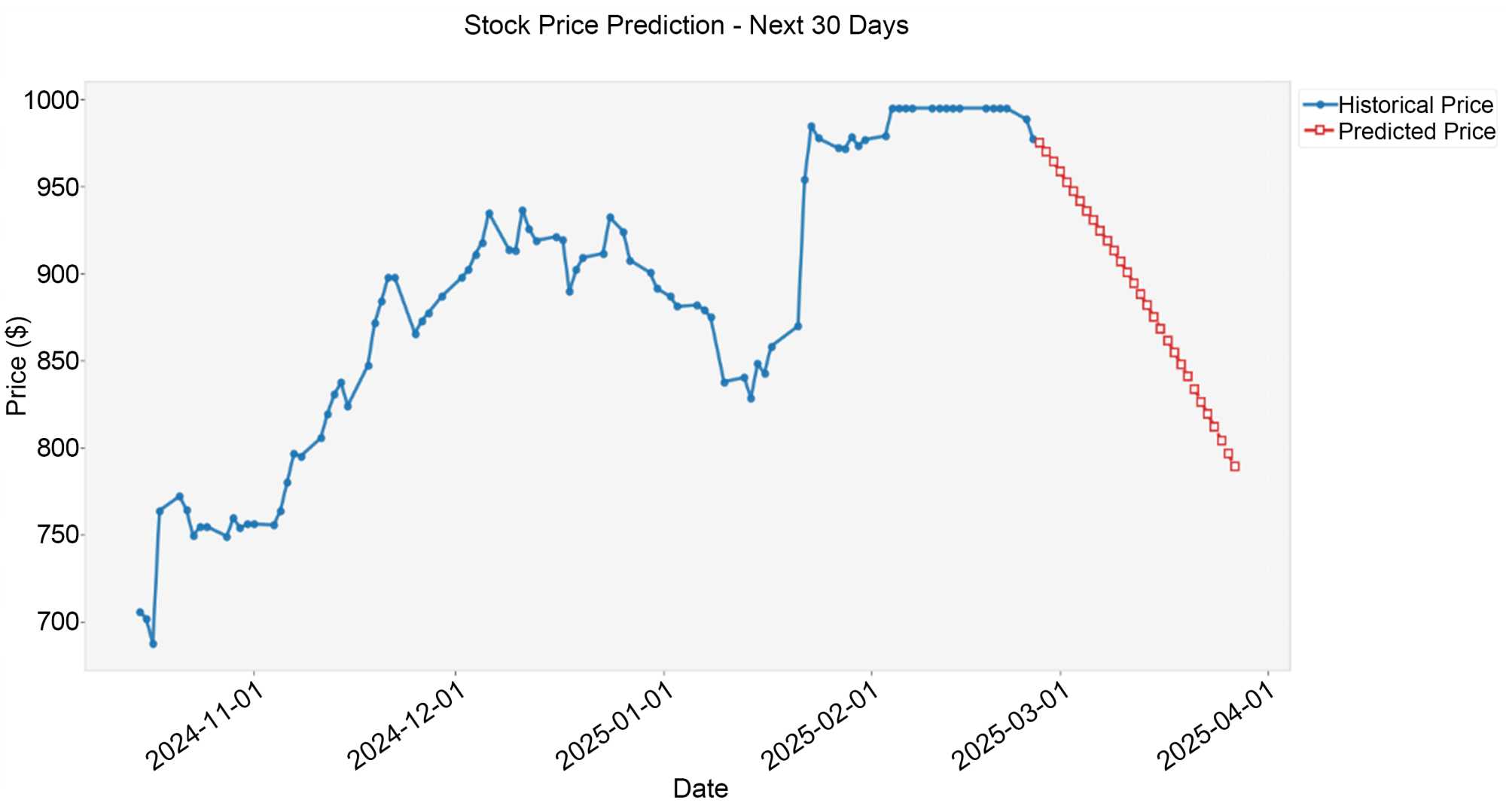Click the 950 price axis label
The width and height of the screenshot is (1506, 812).
58,187
